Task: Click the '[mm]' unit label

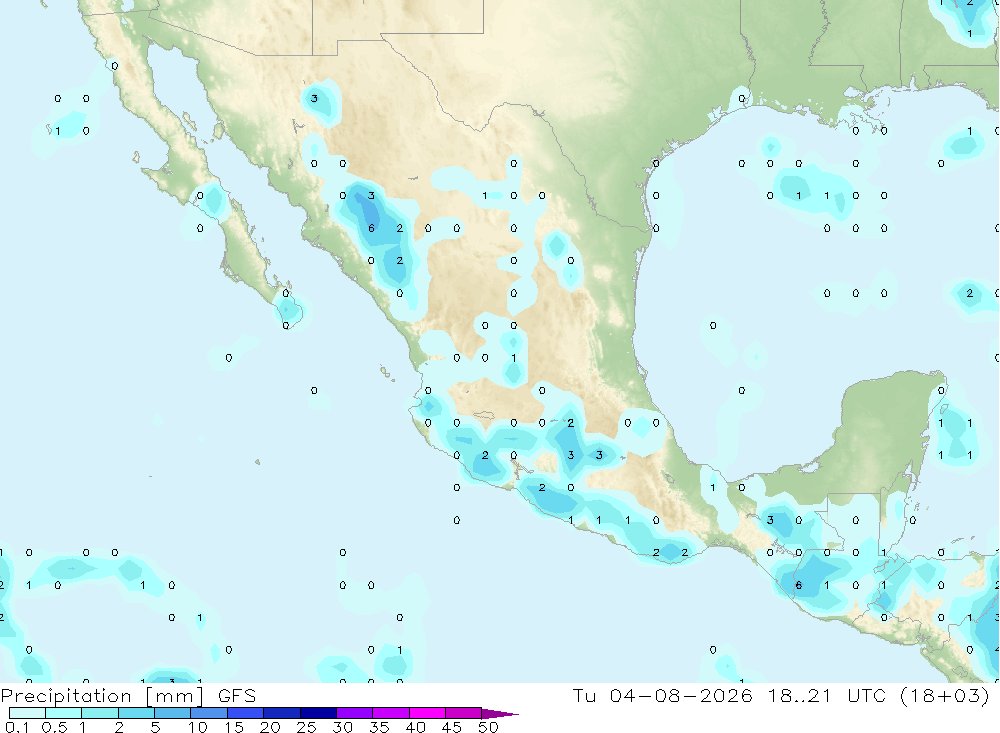Action: click(x=175, y=696)
